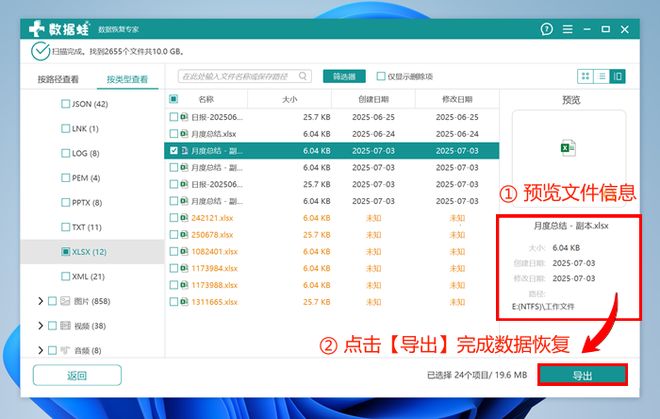Enable 仅显示删除项 checkbox

click(x=381, y=76)
